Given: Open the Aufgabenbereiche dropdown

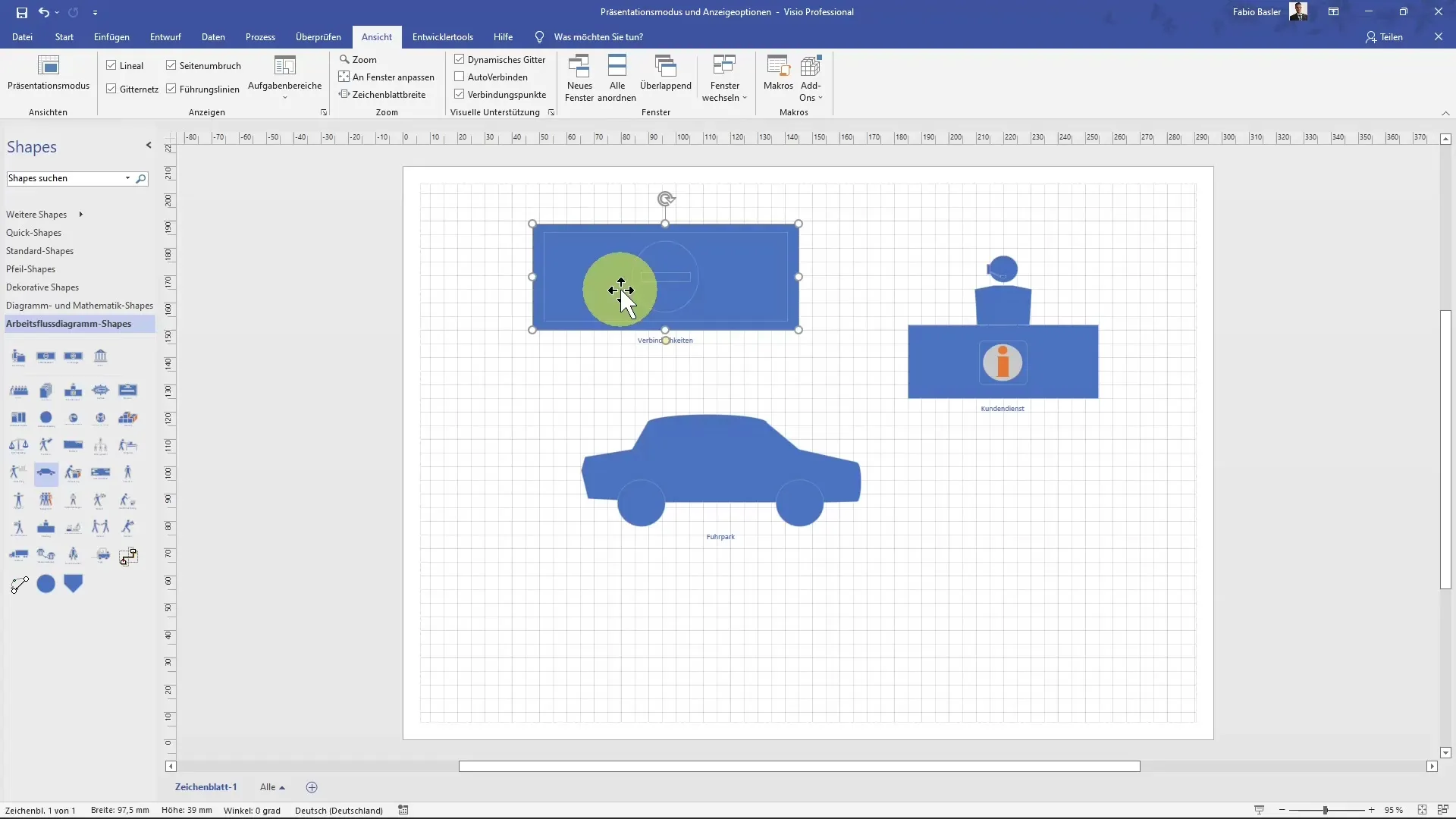Looking at the screenshot, I should point(285,78).
